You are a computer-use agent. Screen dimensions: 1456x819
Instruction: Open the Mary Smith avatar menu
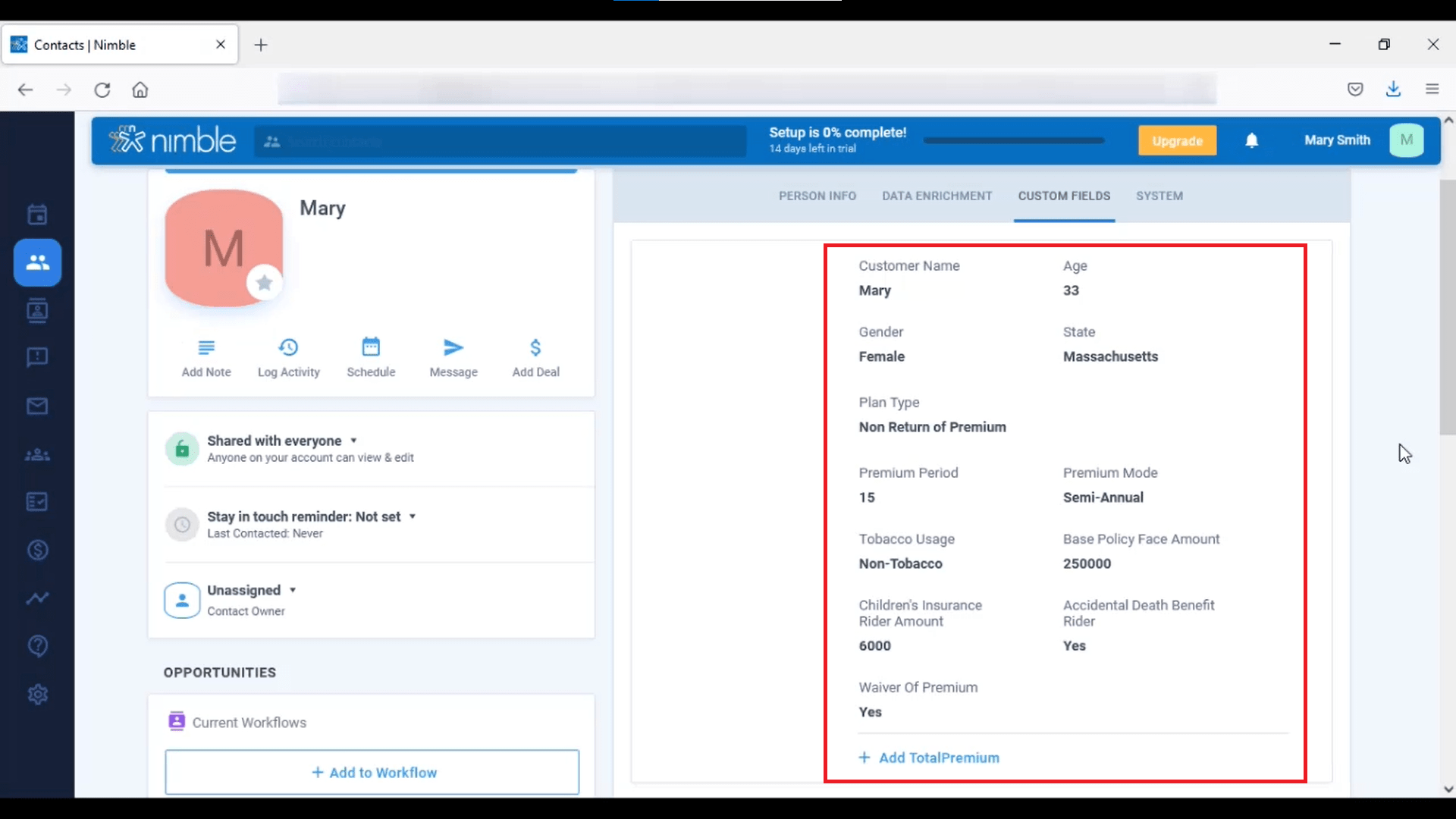(1407, 140)
